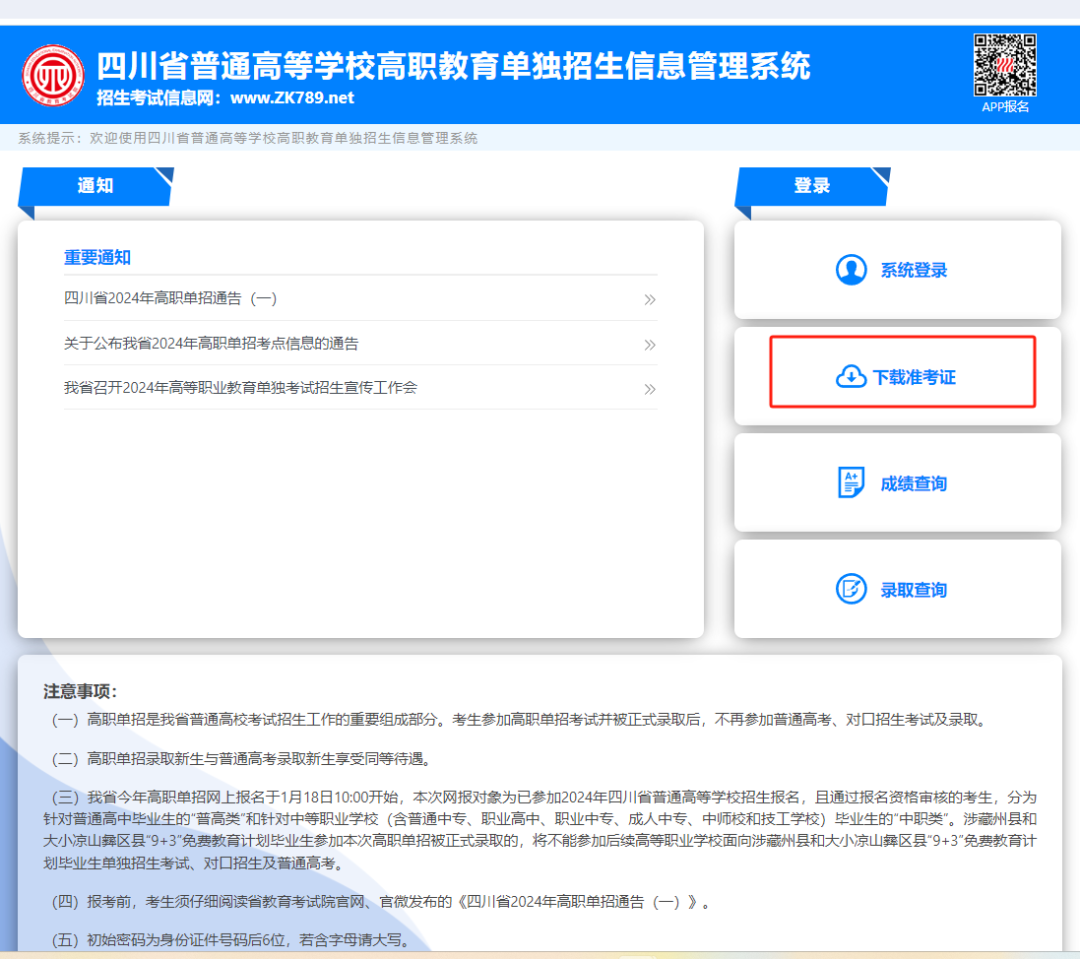1080x959 pixels.
Task: Click the red circular exam authority logo
Action: [55, 76]
